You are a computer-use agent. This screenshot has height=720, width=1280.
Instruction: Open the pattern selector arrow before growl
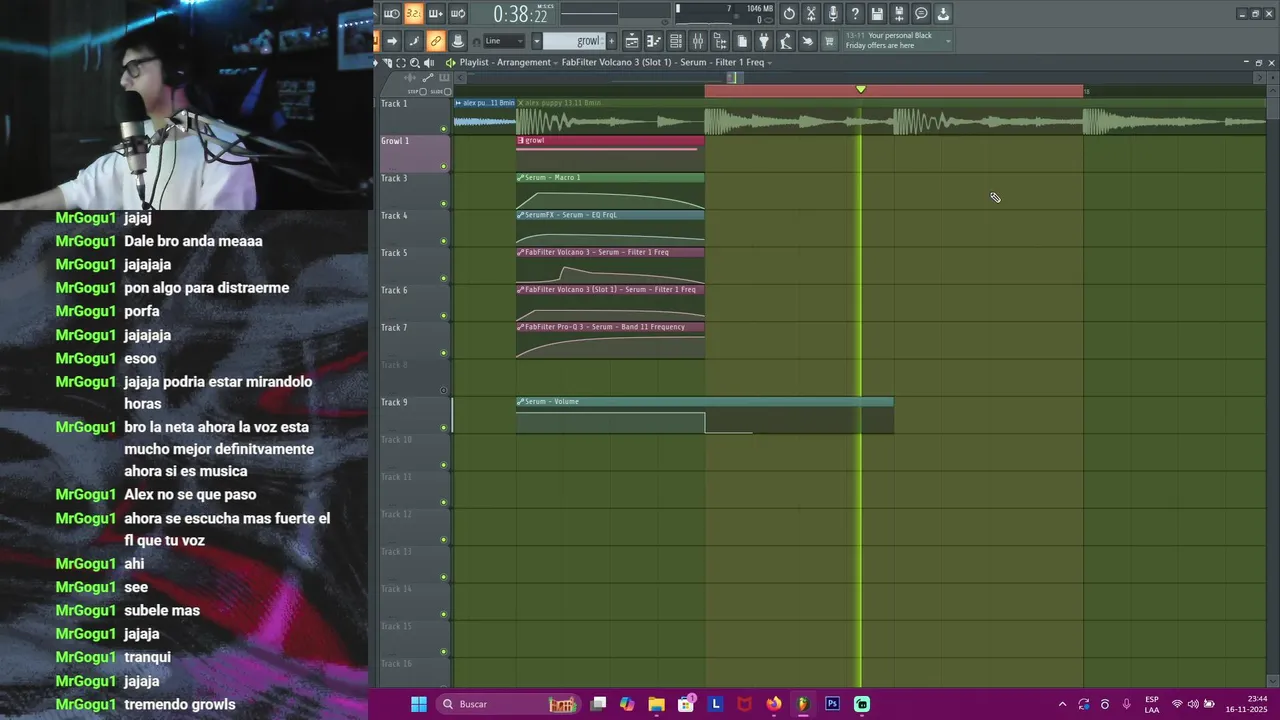(536, 41)
